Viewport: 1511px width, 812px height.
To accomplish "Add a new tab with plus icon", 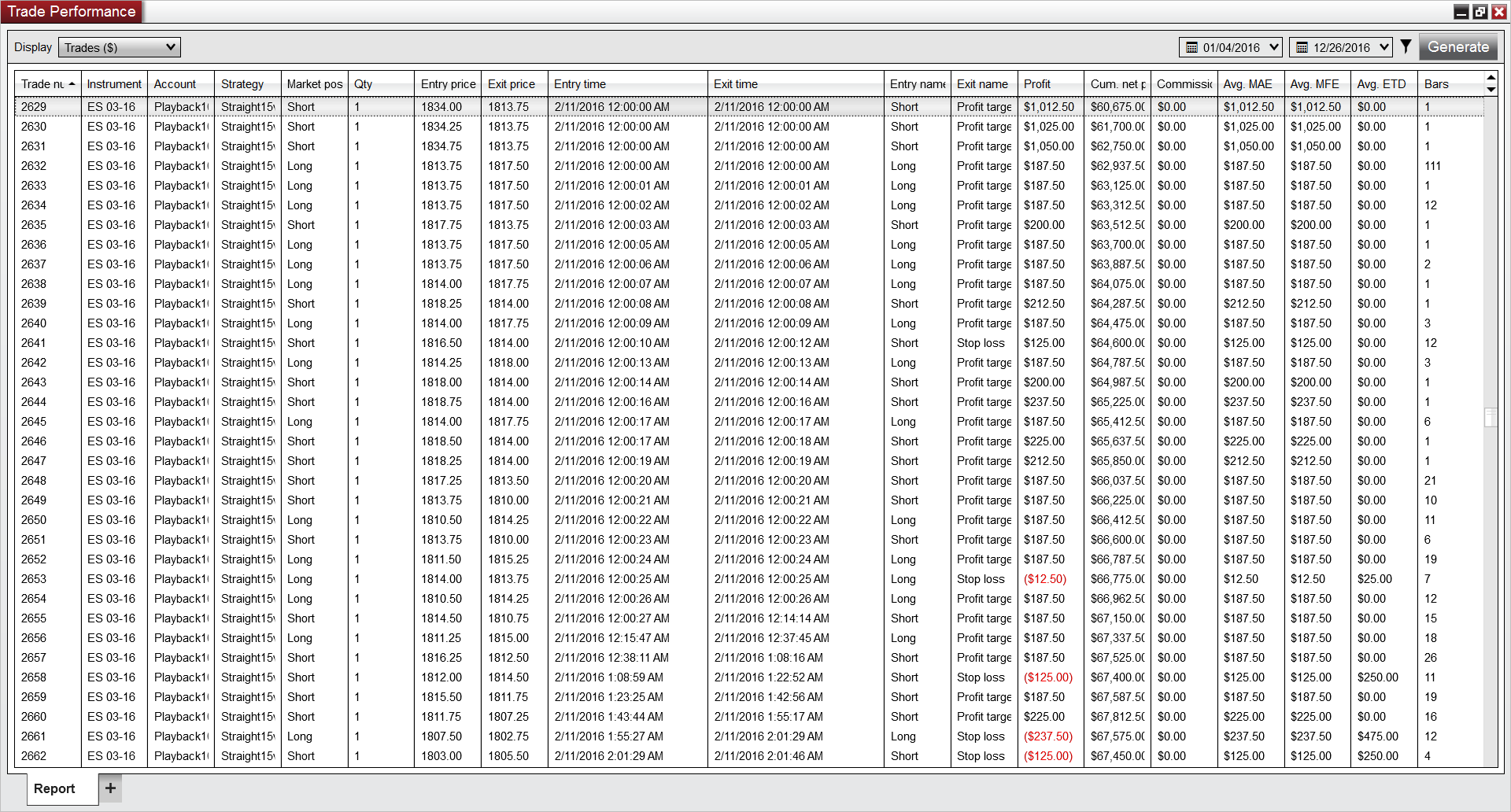I will [x=110, y=788].
